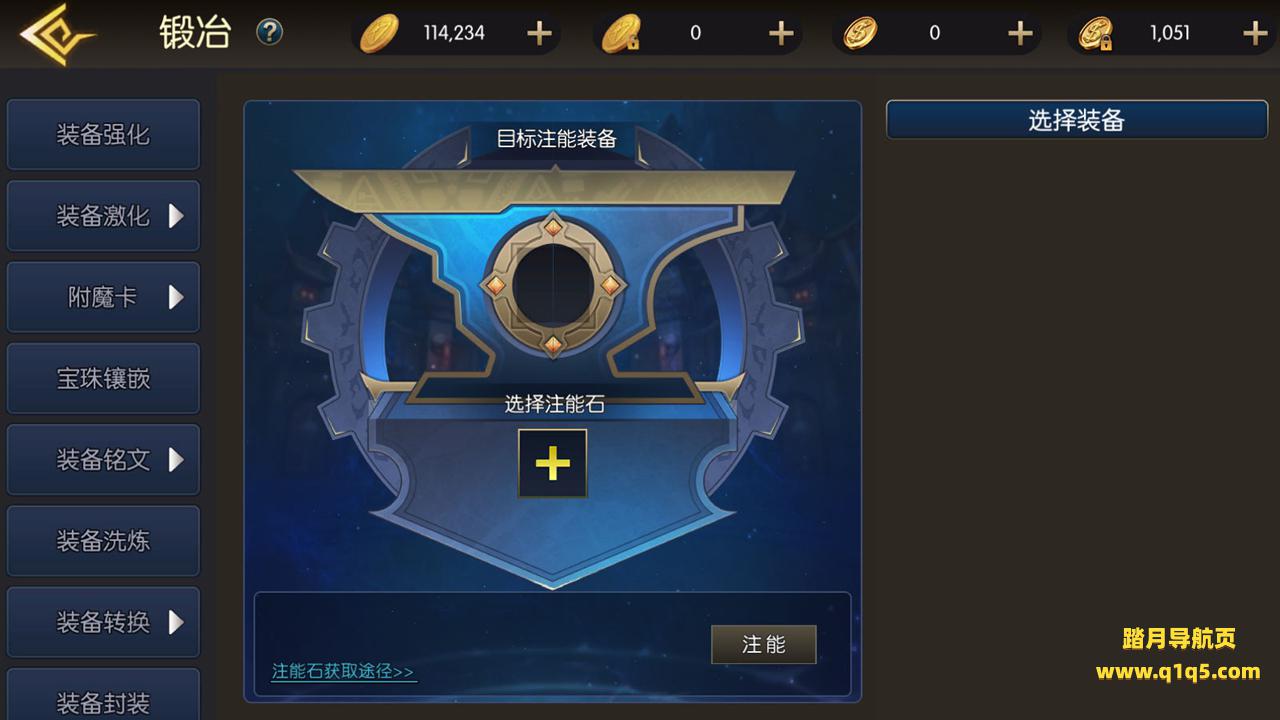Screen dimensions: 1280x720
Task: Select the 装备洗炼 tab
Action: pyautogui.click(x=103, y=540)
